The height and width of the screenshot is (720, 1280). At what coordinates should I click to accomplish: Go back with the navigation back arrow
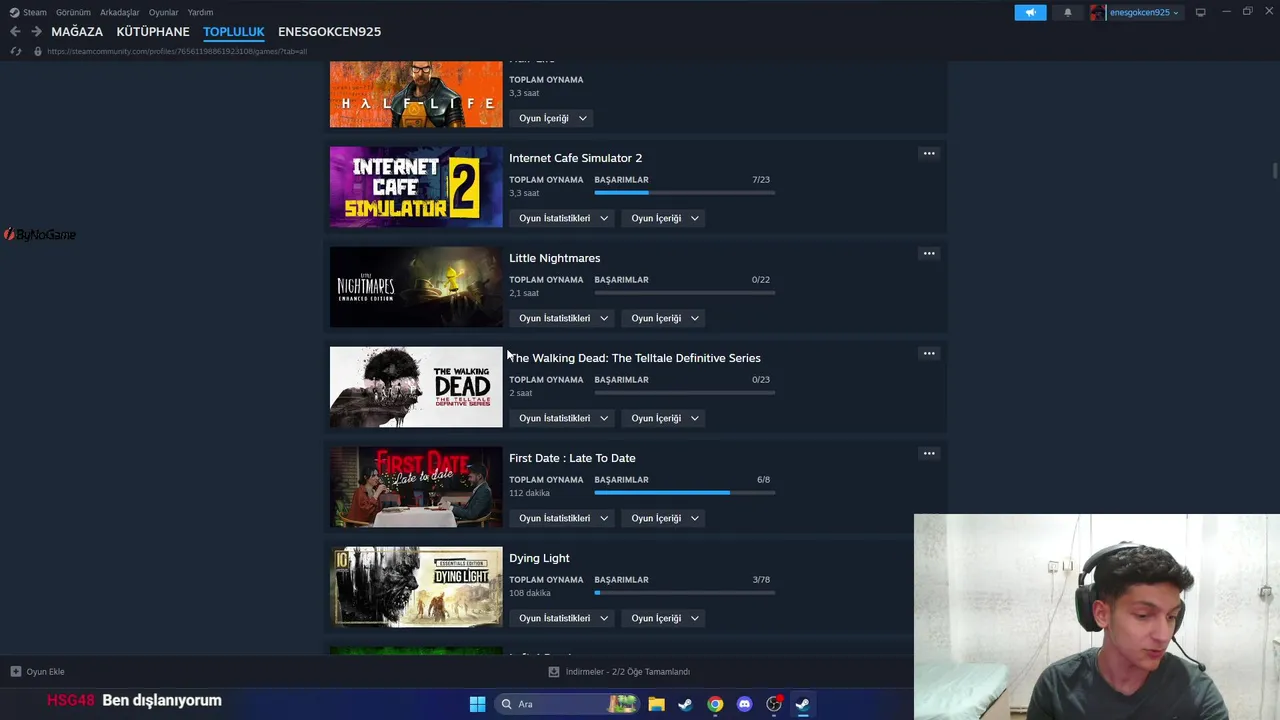(x=15, y=32)
